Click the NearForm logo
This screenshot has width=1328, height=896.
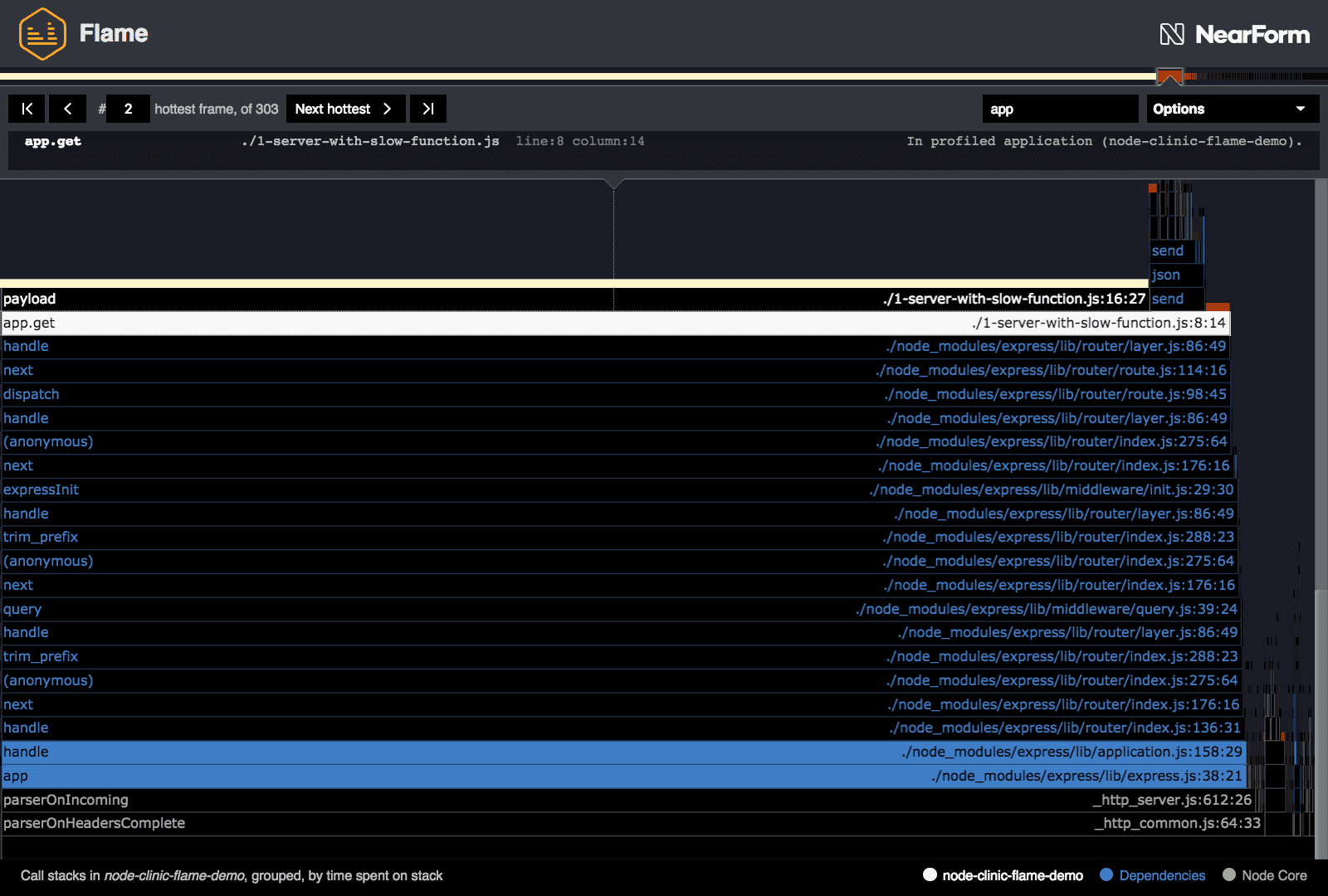1234,34
